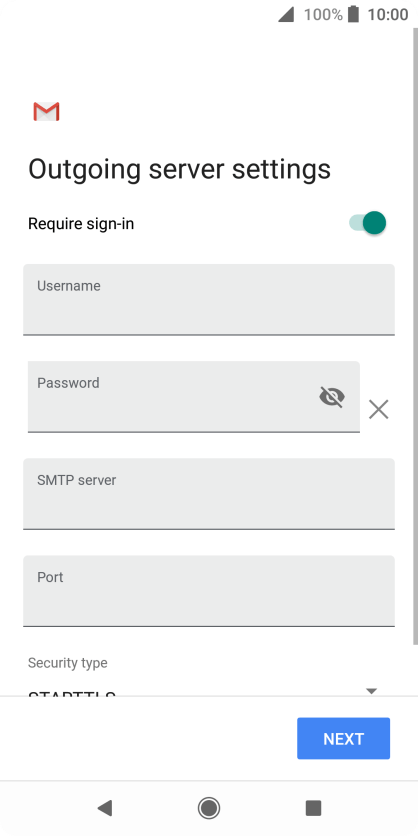418x836 pixels.
Task: Toggle password visibility eye icon
Action: tap(332, 397)
